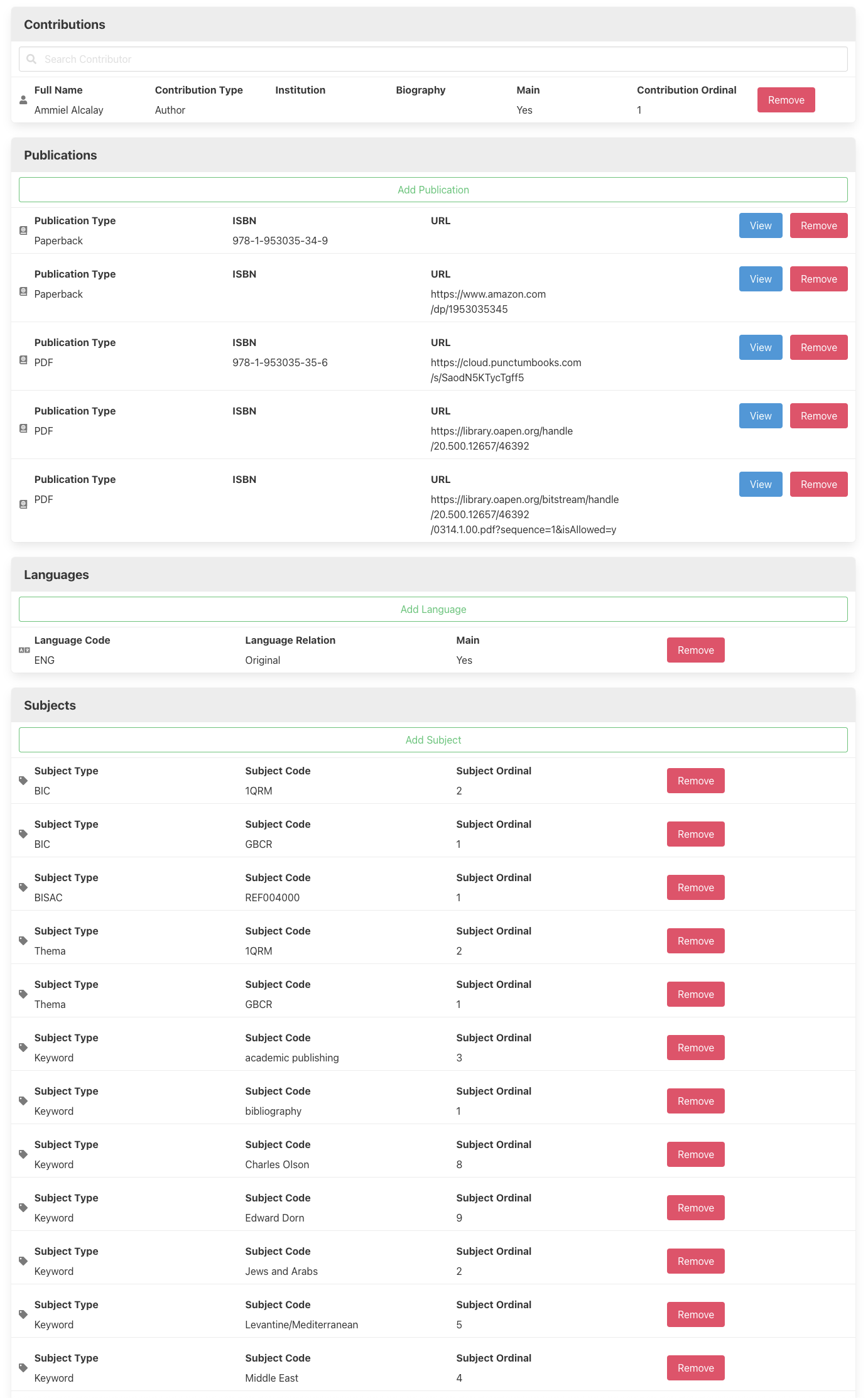
Task: Remove the Edward Dorn keyword subject
Action: (x=695, y=1208)
